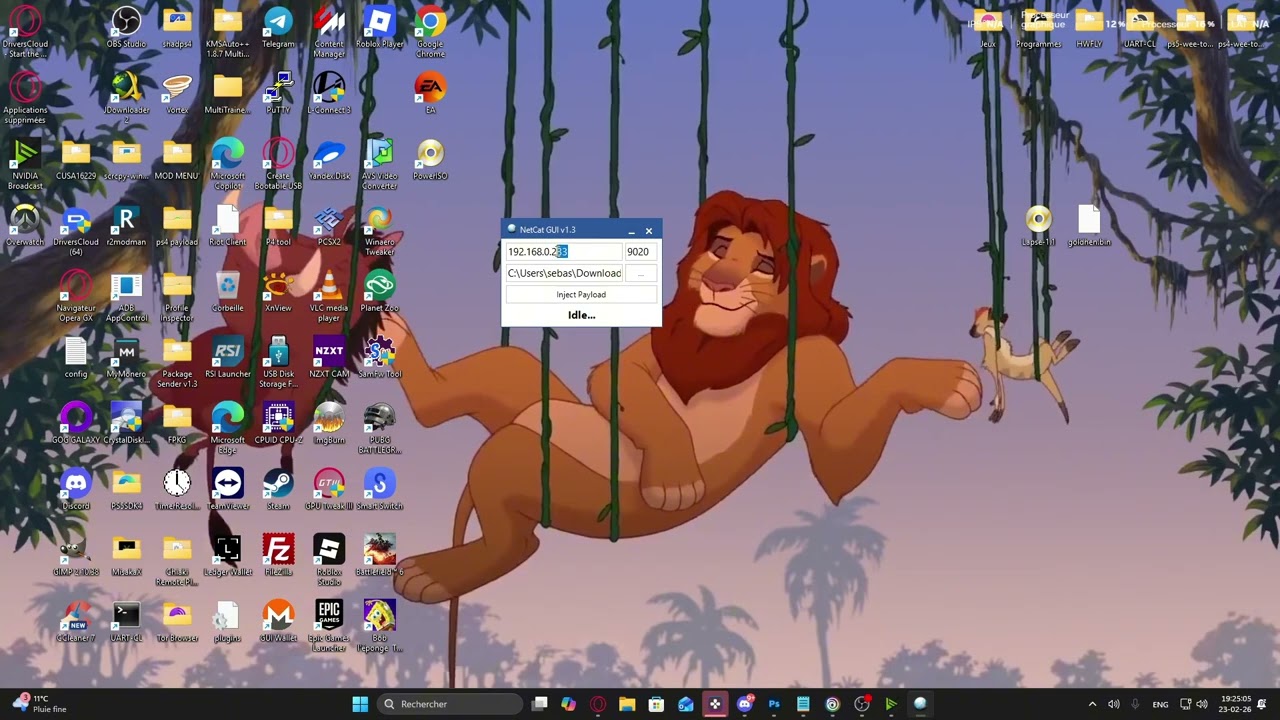Screen dimensions: 1280x720
Task: Open the notifications bell in taskbar
Action: pyautogui.click(x=1262, y=704)
